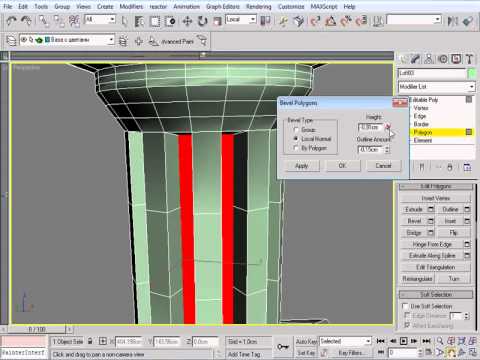Activate the Select Object arrow tool
Screen dimensions: 480x360
125,21
